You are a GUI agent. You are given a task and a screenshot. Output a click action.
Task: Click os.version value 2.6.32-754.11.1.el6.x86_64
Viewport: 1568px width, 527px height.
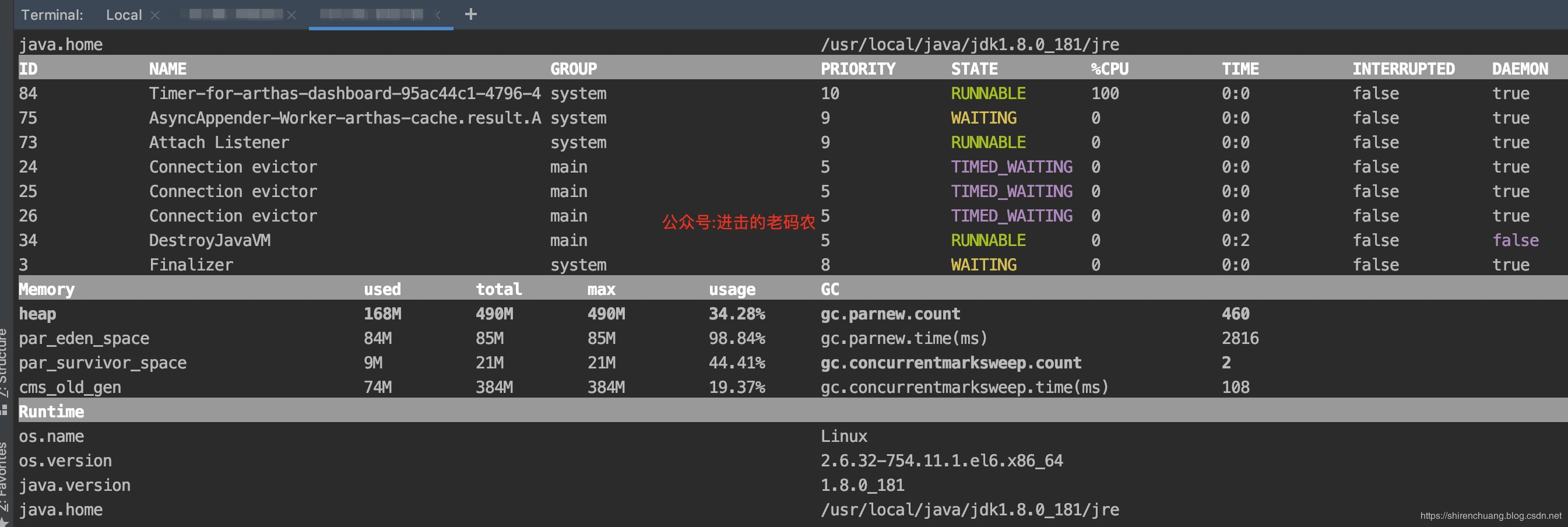[x=941, y=461]
